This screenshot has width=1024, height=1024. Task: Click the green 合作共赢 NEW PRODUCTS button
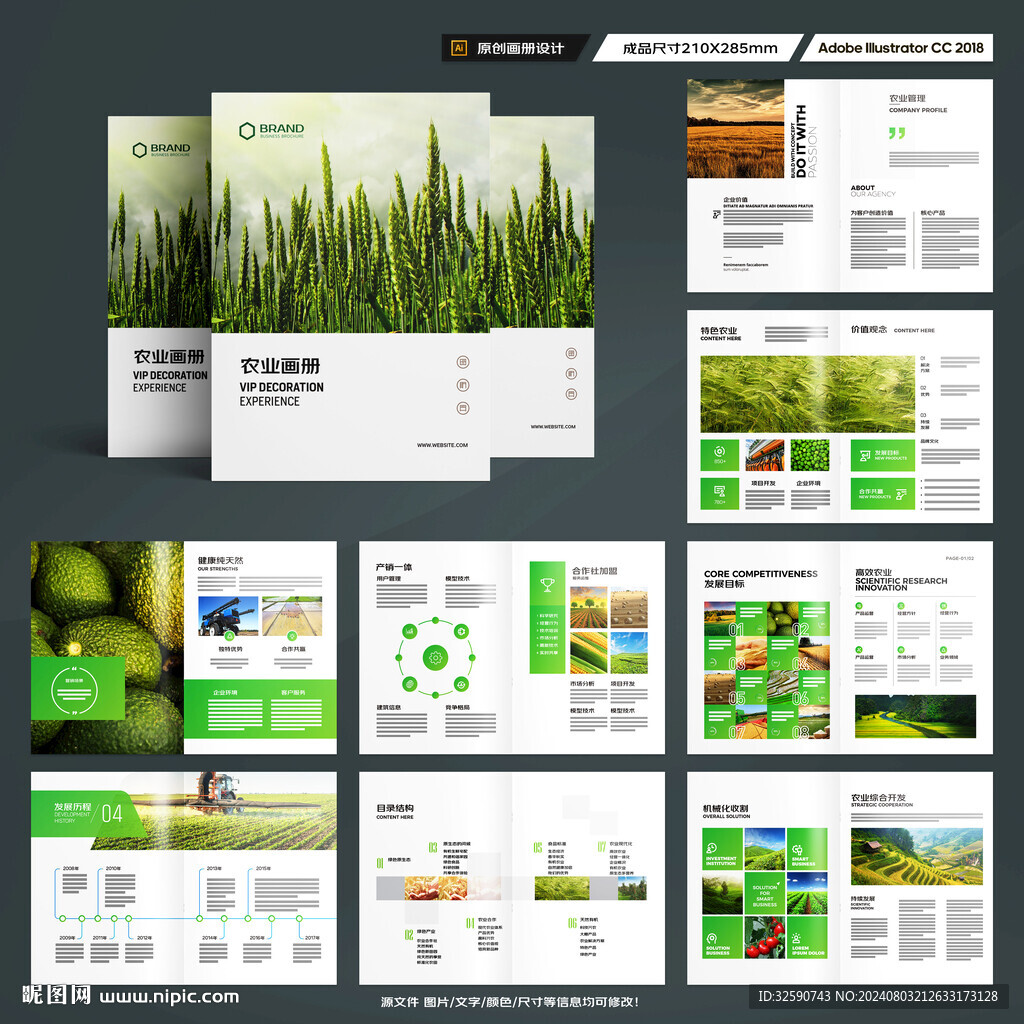click(x=882, y=494)
